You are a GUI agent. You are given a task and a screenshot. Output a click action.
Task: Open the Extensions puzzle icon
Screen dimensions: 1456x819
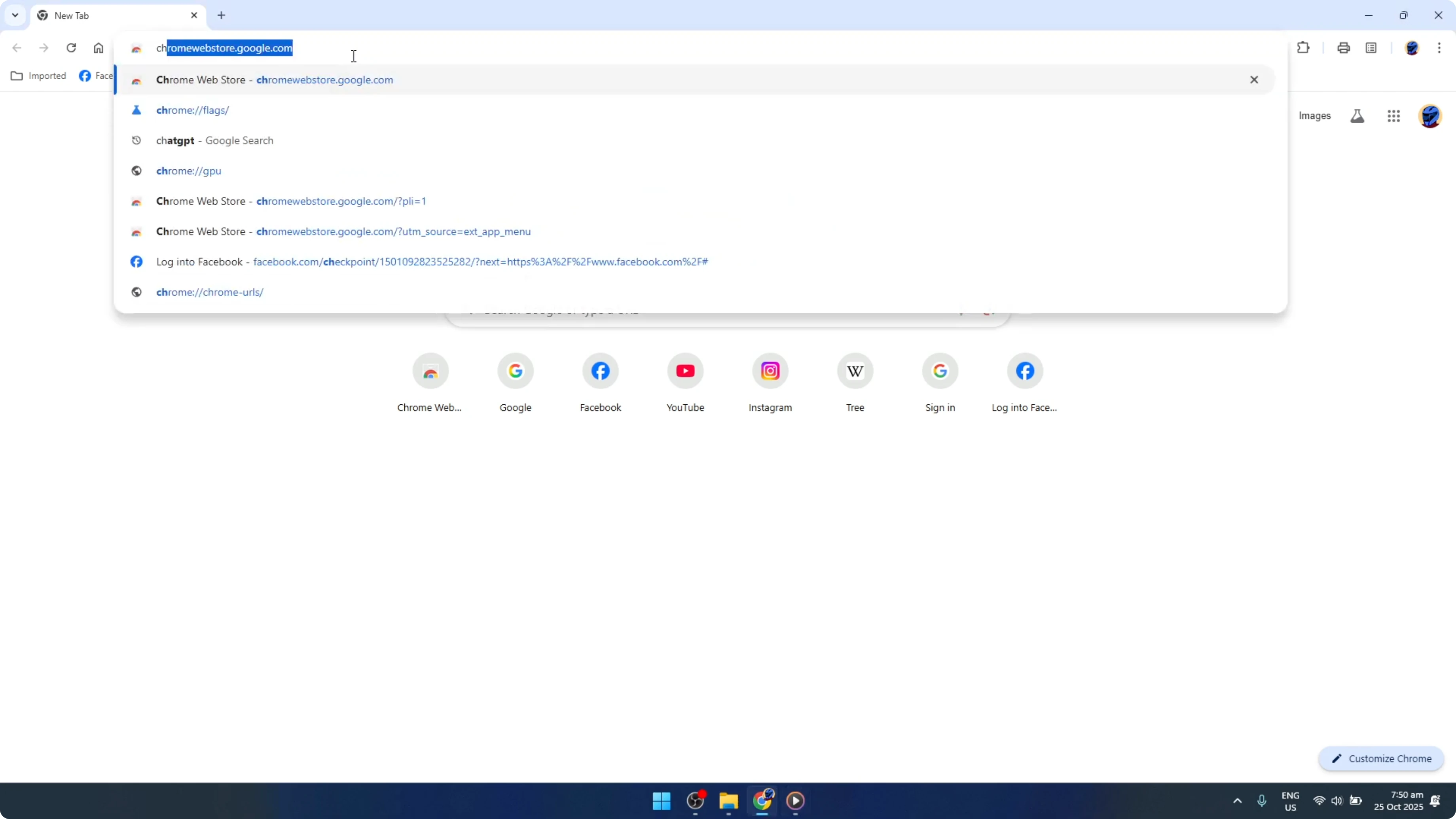click(1303, 47)
